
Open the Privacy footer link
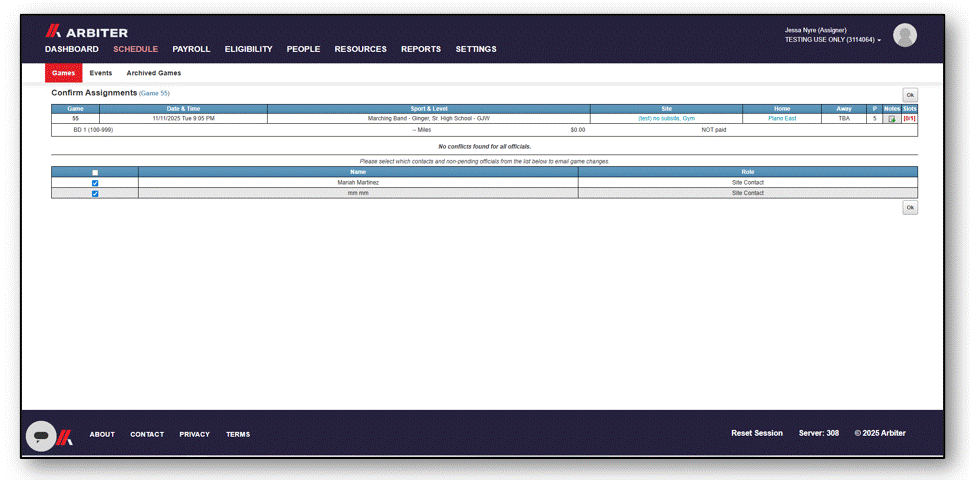click(x=195, y=434)
